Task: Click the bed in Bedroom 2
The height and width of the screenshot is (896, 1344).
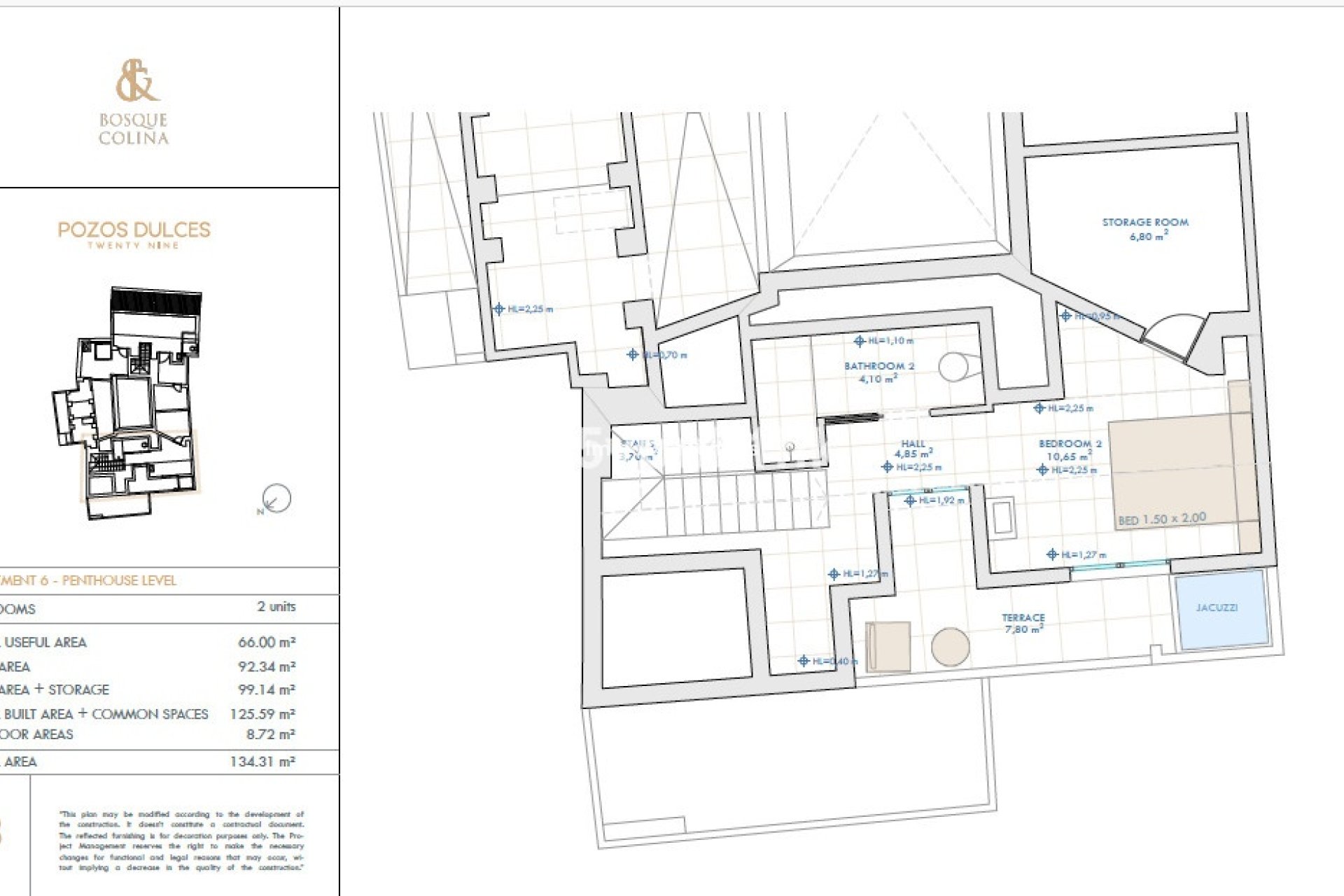Action: (1173, 472)
